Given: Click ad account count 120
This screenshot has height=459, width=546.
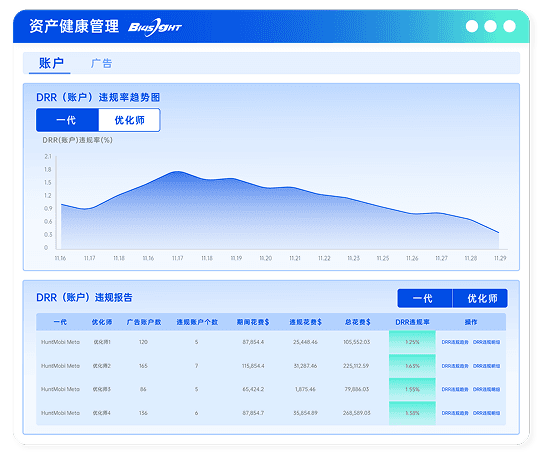Looking at the screenshot, I should (x=143, y=342).
